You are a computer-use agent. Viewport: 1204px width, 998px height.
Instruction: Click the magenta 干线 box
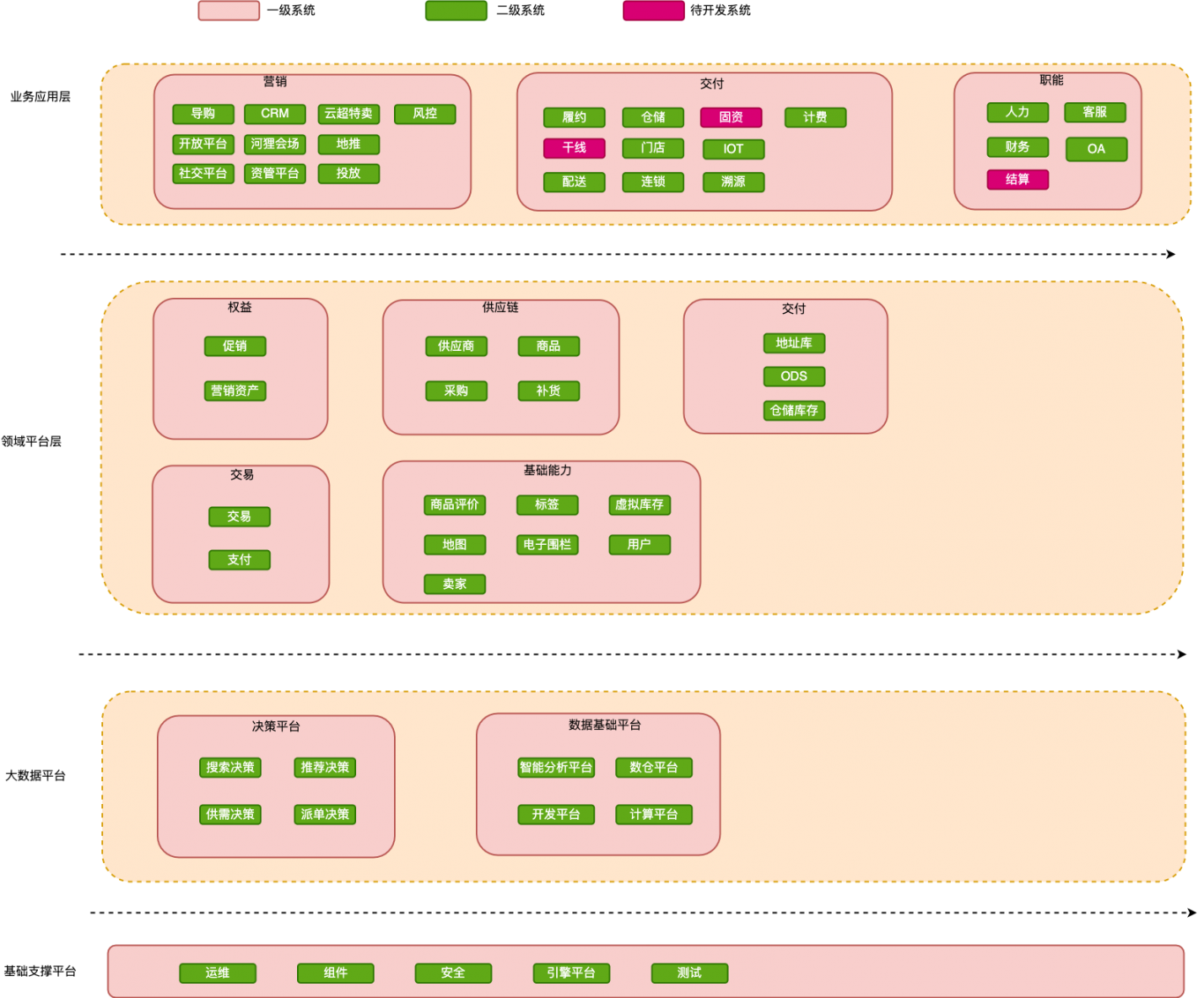(x=574, y=148)
